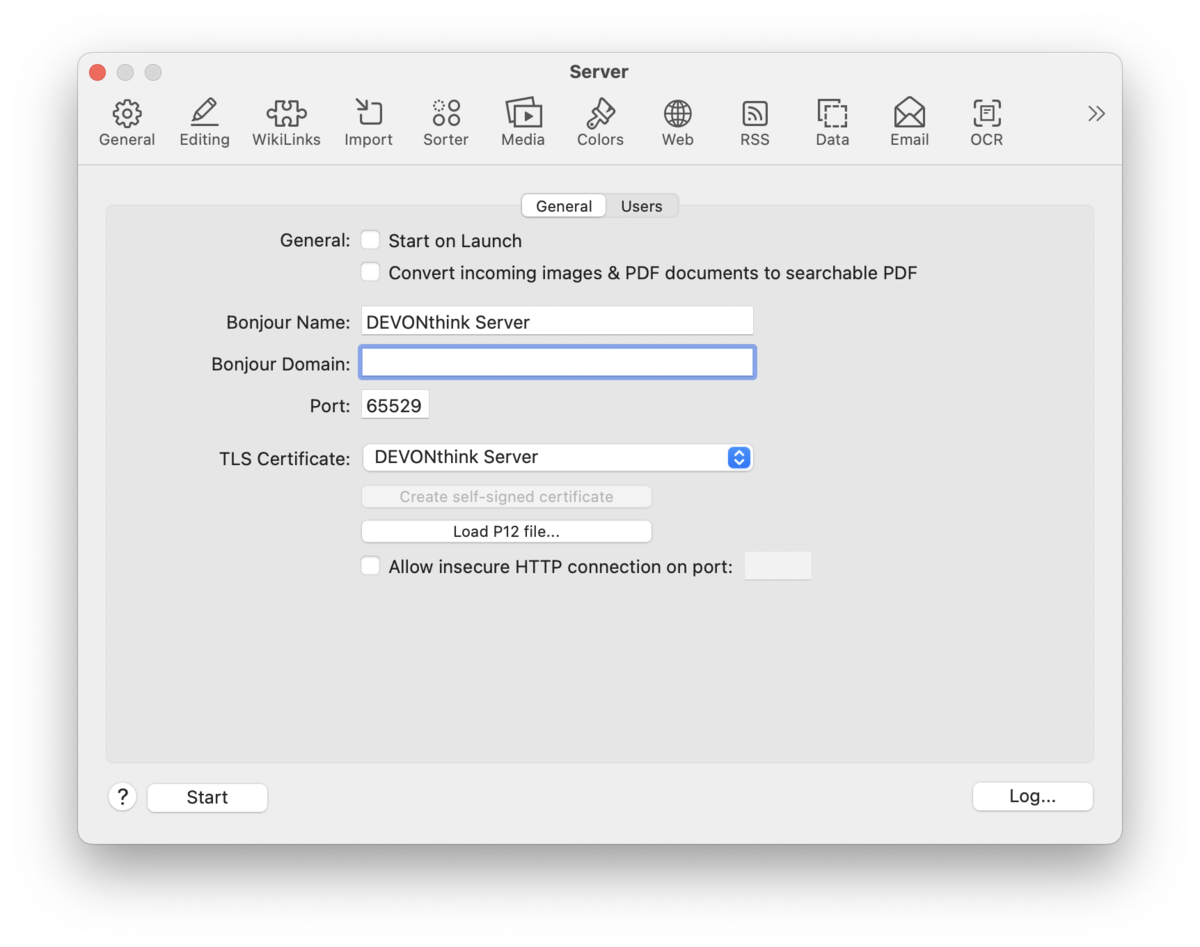The width and height of the screenshot is (1200, 947).
Task: Start the server with Start button
Action: click(207, 797)
